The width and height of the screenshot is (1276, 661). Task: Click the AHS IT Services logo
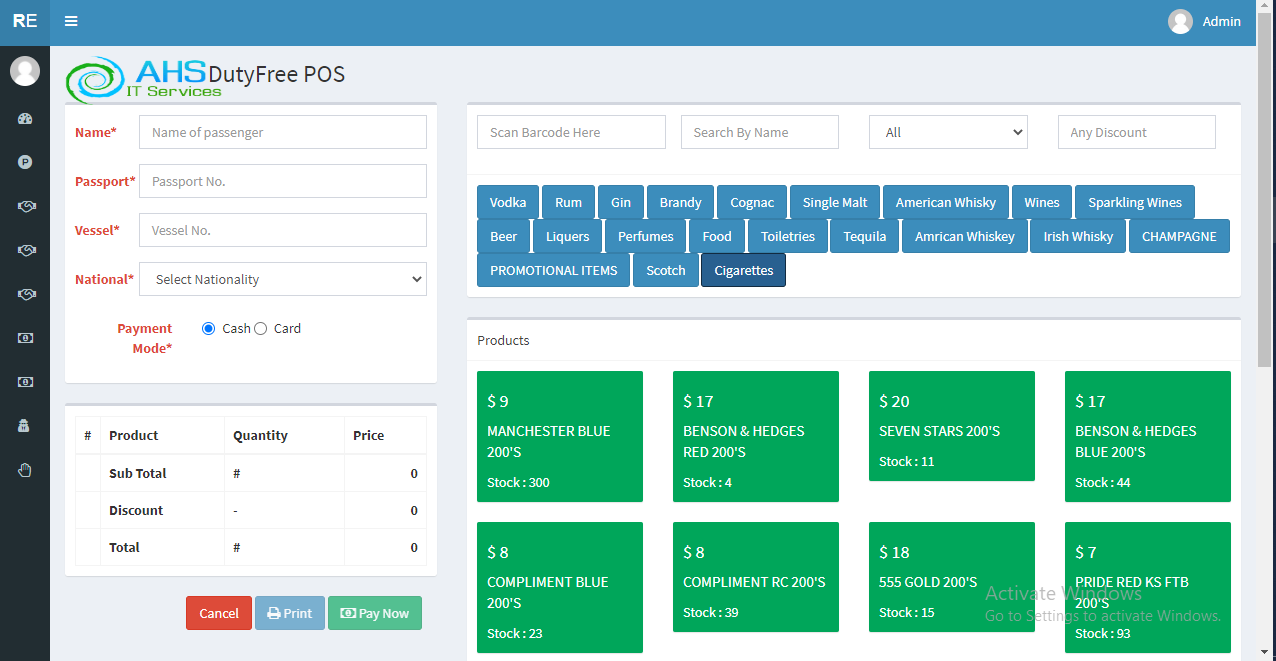tap(145, 79)
